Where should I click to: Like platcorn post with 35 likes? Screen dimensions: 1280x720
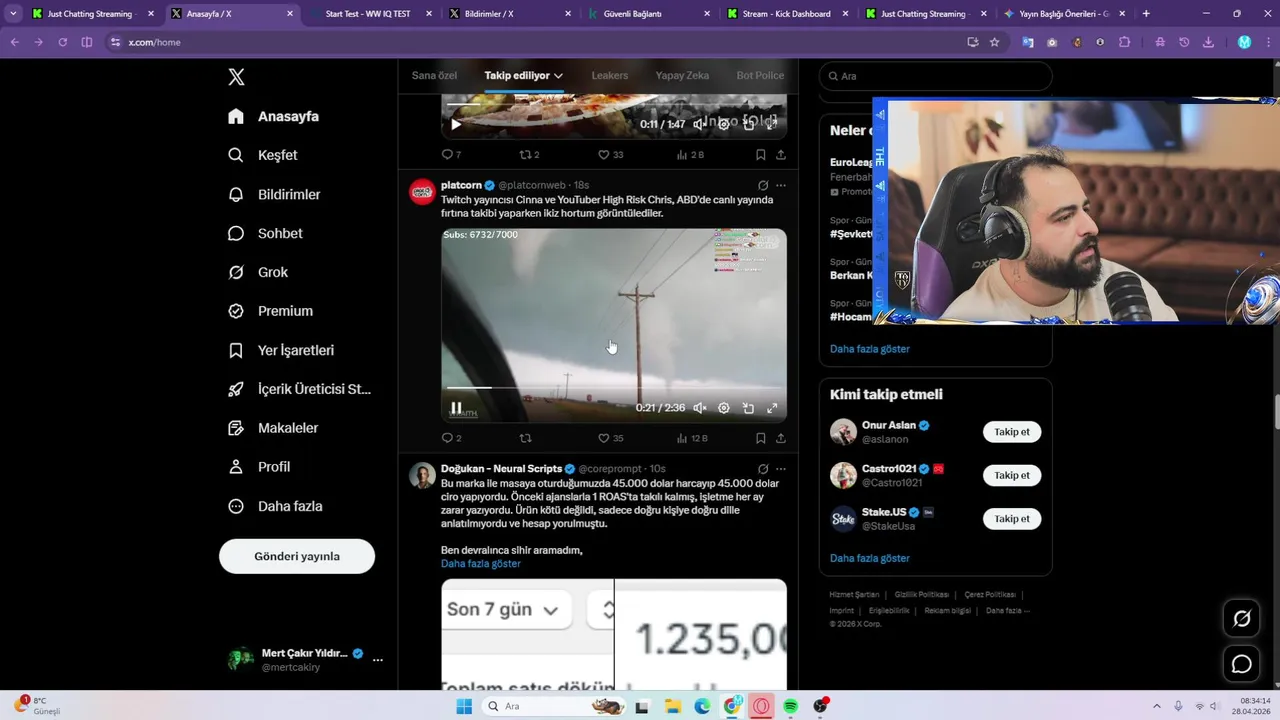click(x=609, y=438)
